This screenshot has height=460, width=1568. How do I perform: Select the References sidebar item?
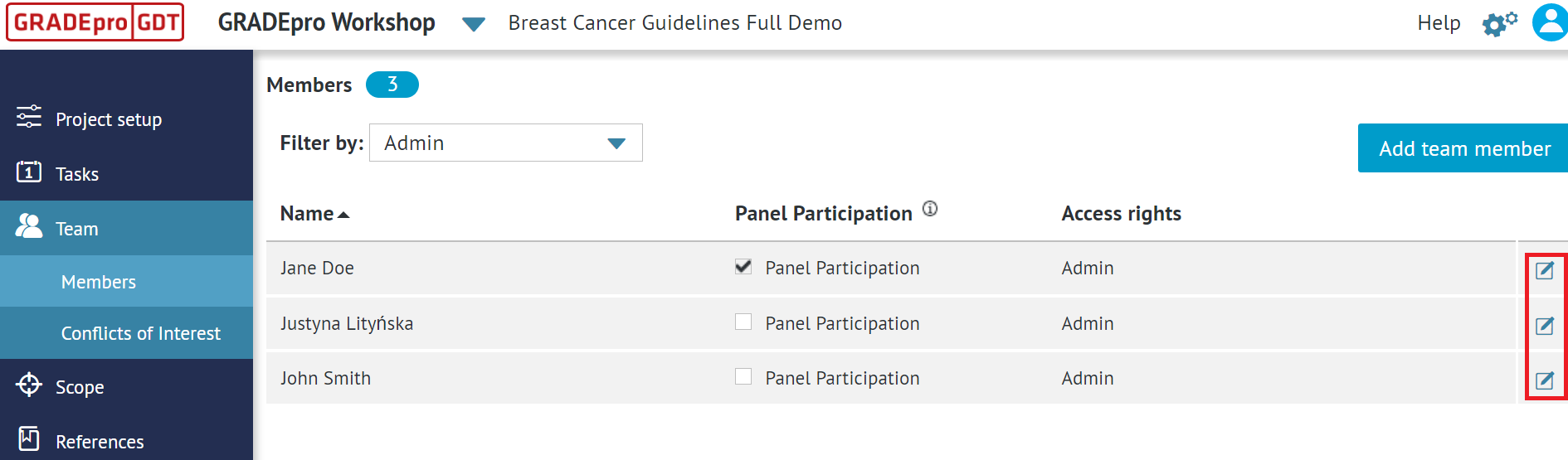tap(99, 442)
